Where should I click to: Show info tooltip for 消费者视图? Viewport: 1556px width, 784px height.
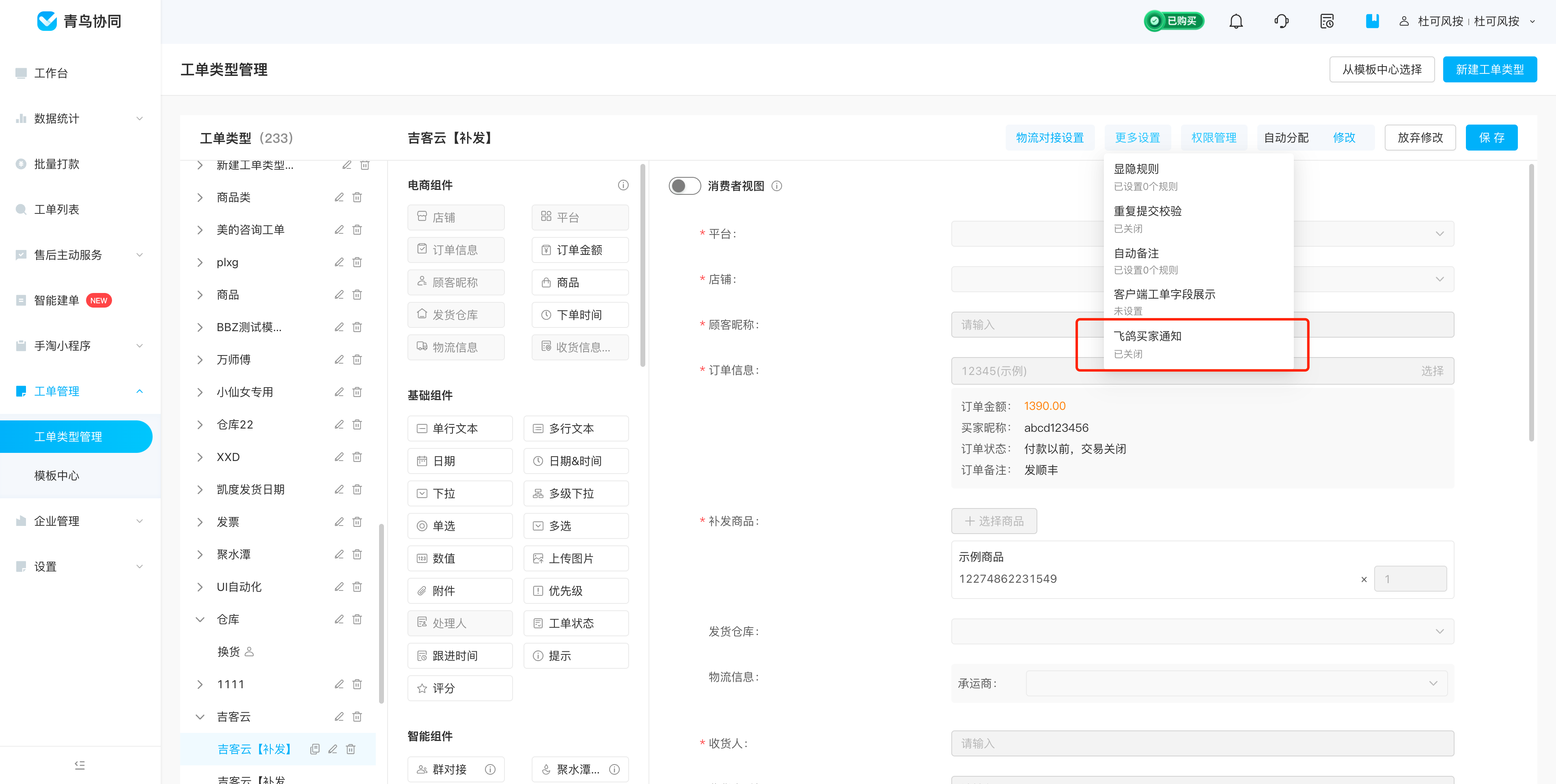[x=777, y=186]
